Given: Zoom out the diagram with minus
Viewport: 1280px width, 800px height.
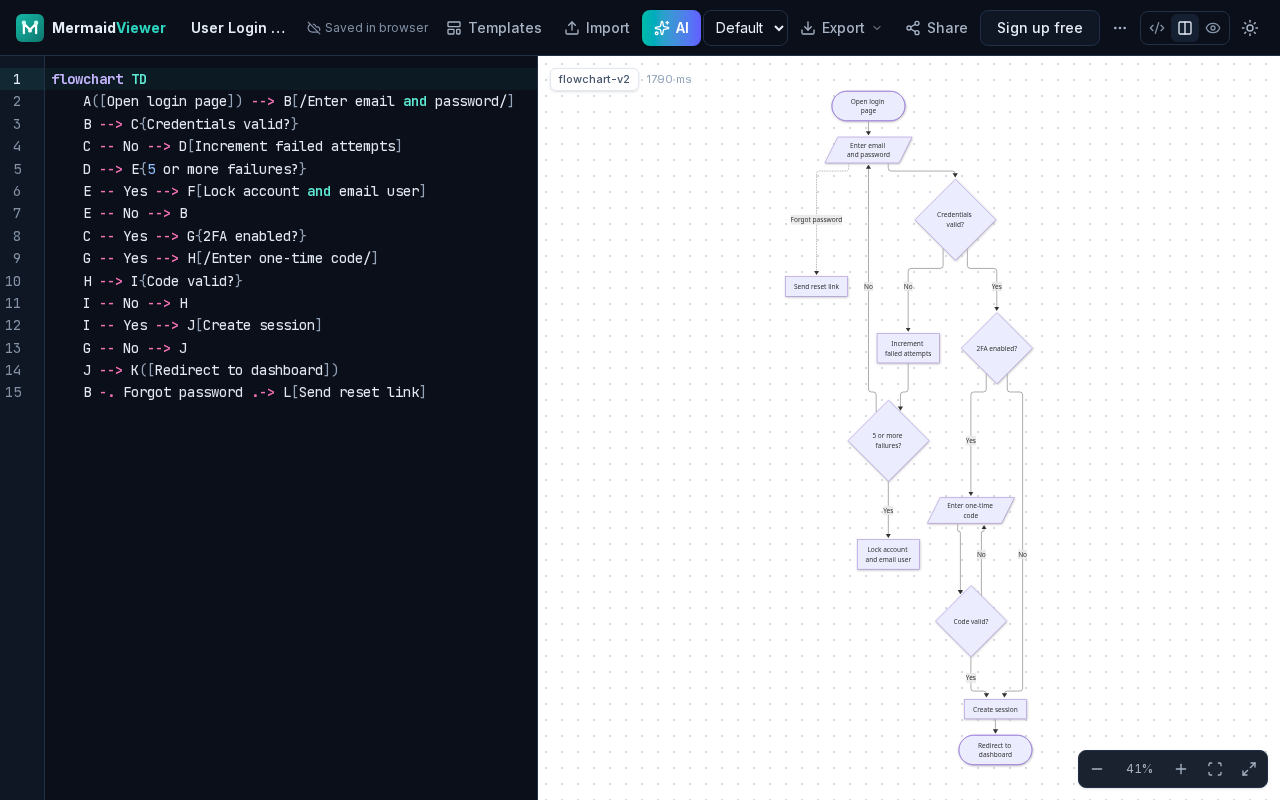Looking at the screenshot, I should pos(1097,769).
